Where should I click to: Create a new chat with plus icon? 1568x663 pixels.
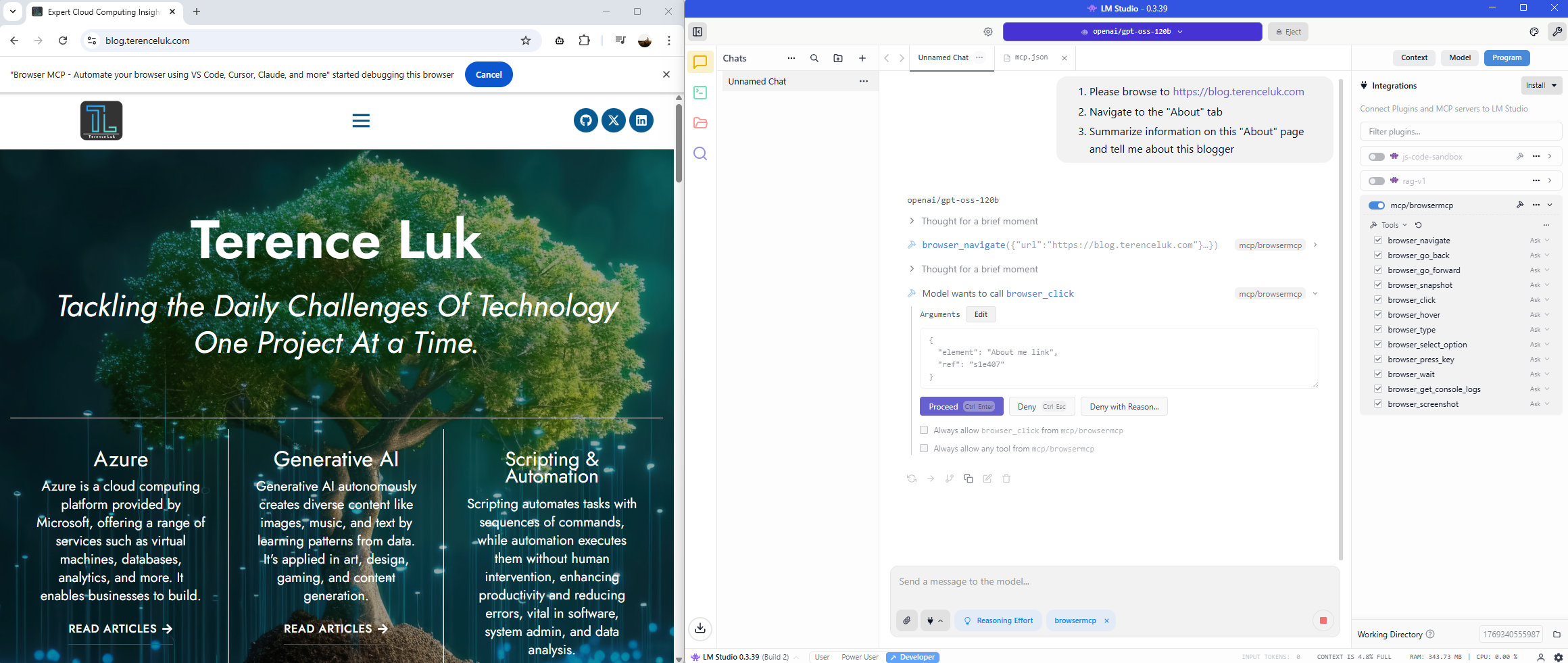862,58
